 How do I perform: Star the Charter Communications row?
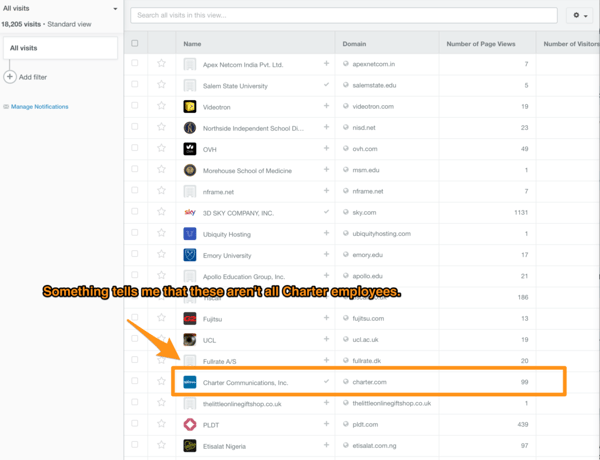pos(161,381)
